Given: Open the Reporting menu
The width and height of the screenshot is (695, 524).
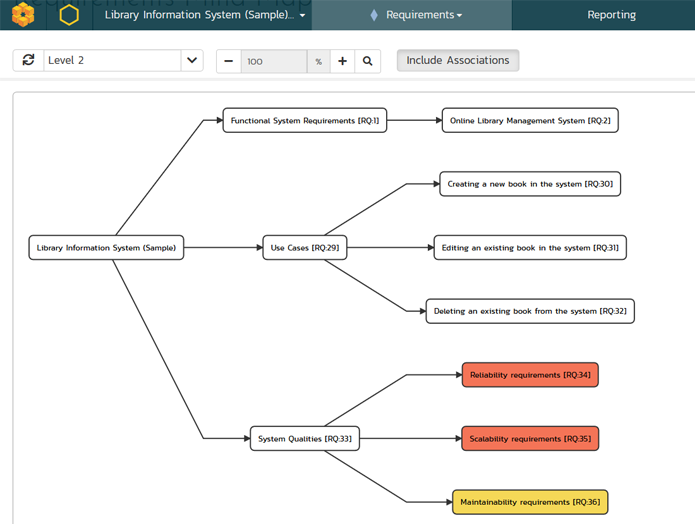Looking at the screenshot, I should (x=611, y=15).
